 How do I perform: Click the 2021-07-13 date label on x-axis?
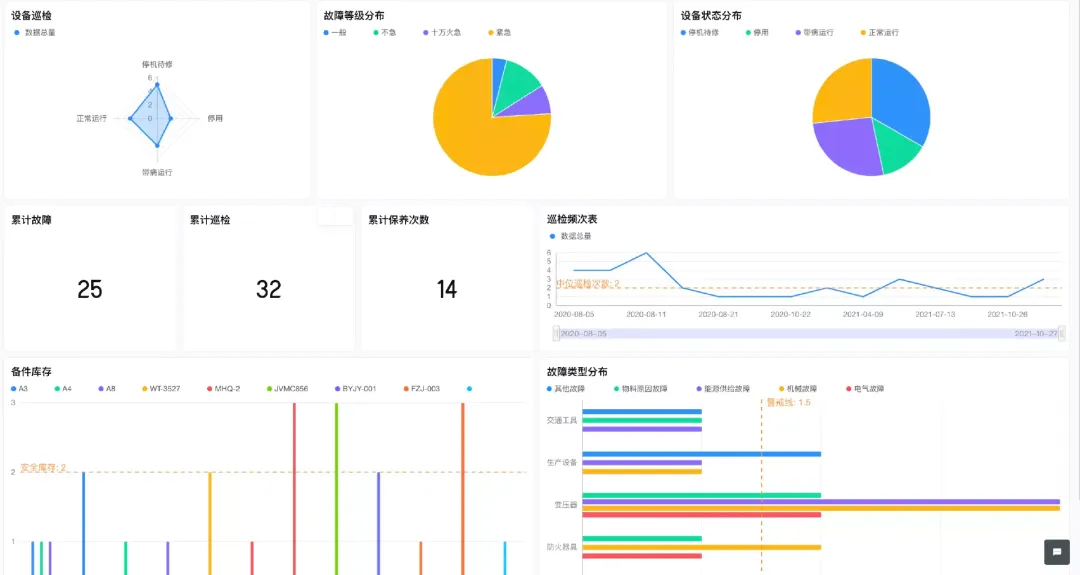(x=935, y=314)
